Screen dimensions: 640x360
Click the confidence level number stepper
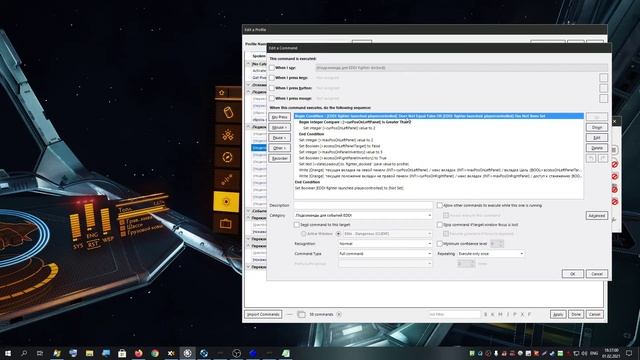pyautogui.click(x=497, y=244)
